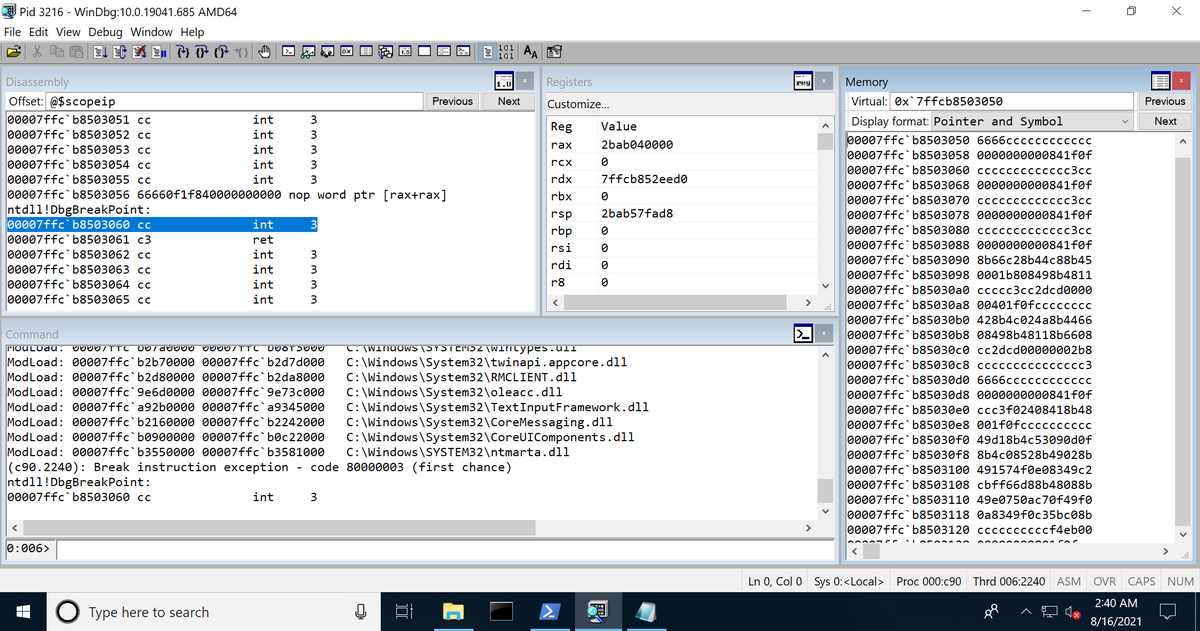Screen dimensions: 1200x631
Task: Open the Help menu
Action: 192,32
